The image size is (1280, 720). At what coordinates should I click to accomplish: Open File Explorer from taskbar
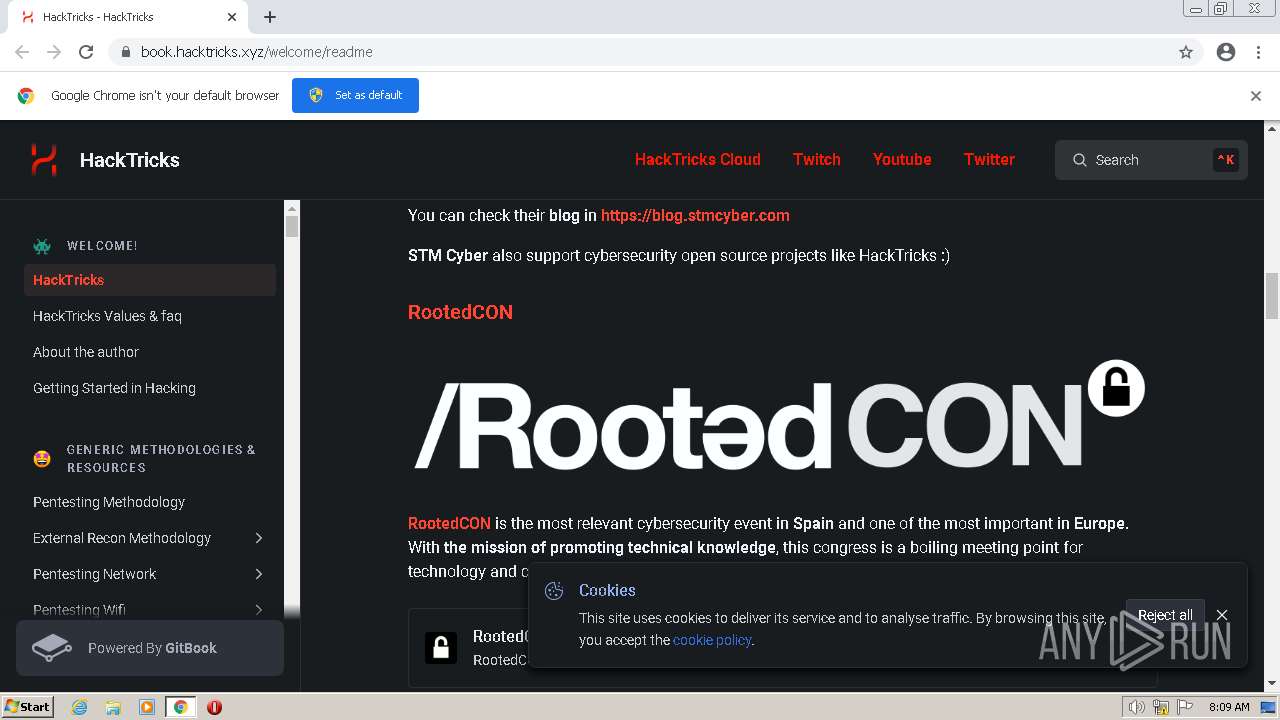113,707
